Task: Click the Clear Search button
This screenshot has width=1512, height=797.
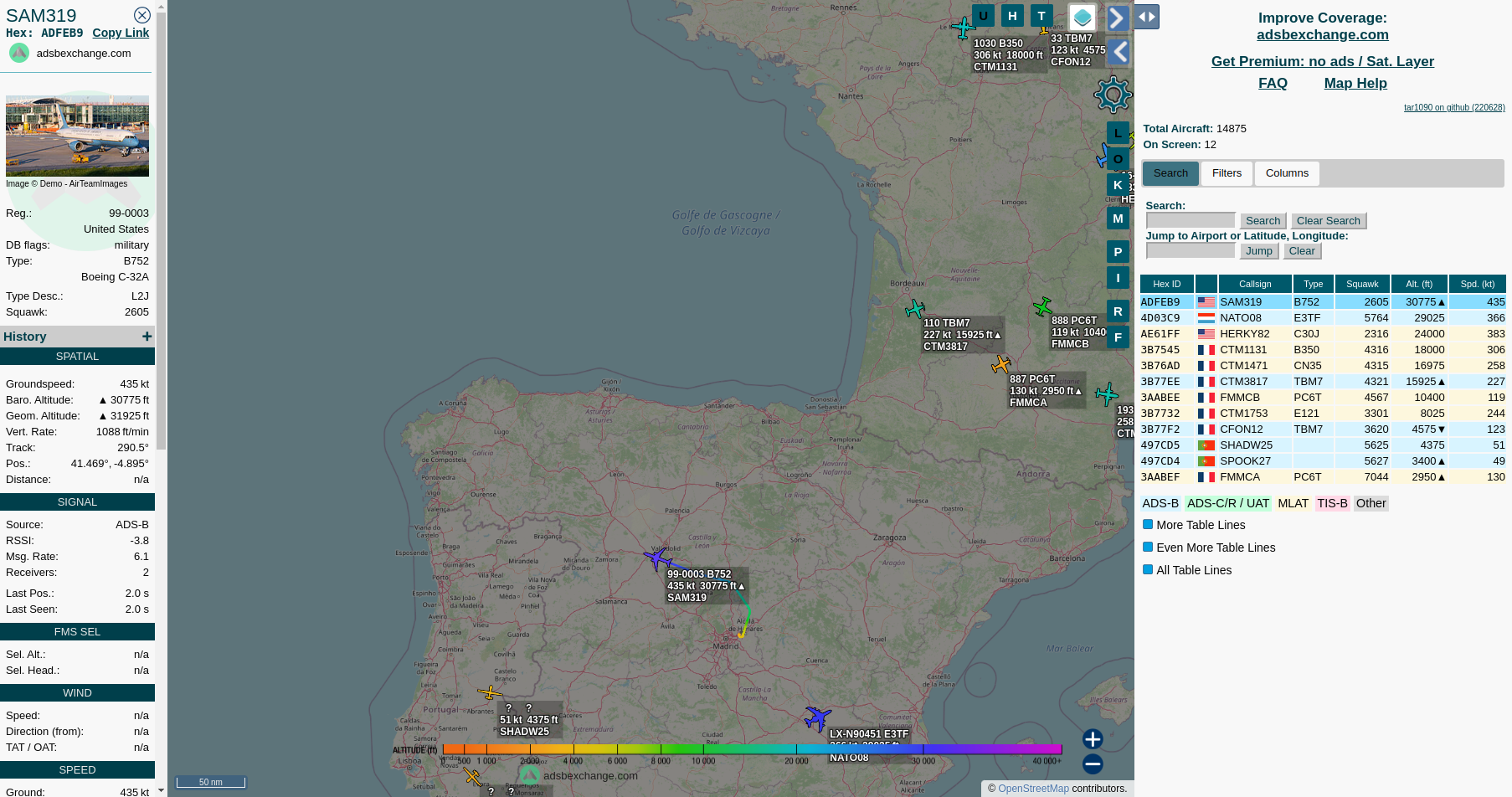Action: pos(1329,221)
